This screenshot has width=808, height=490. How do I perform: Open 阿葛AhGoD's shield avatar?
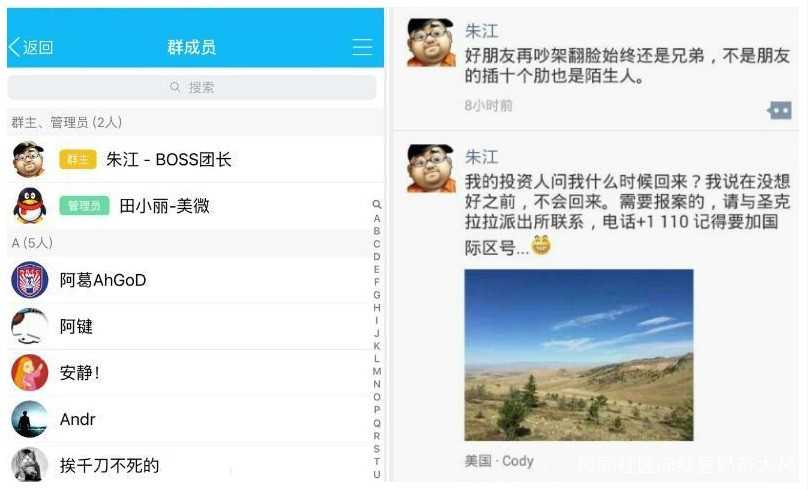30,280
